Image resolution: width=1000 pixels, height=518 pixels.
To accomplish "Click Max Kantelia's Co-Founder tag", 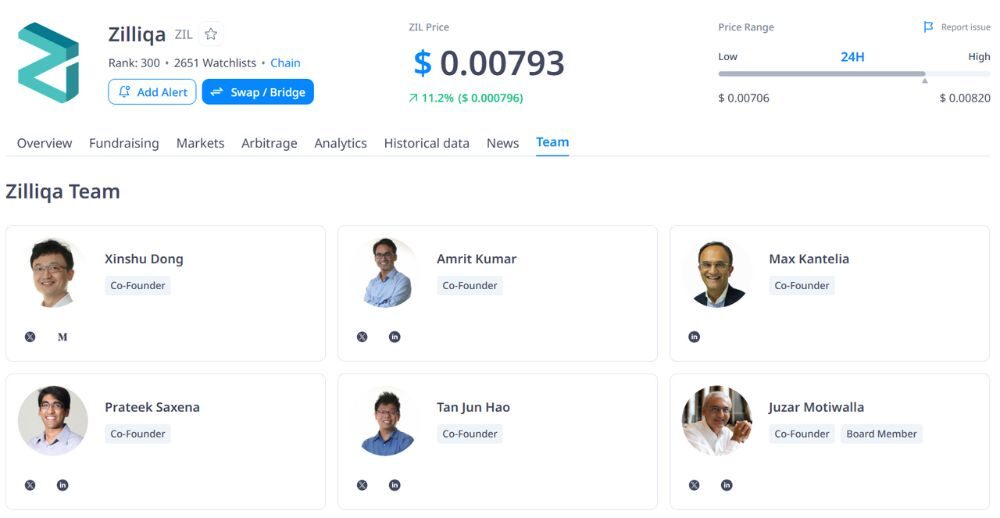I will (802, 285).
